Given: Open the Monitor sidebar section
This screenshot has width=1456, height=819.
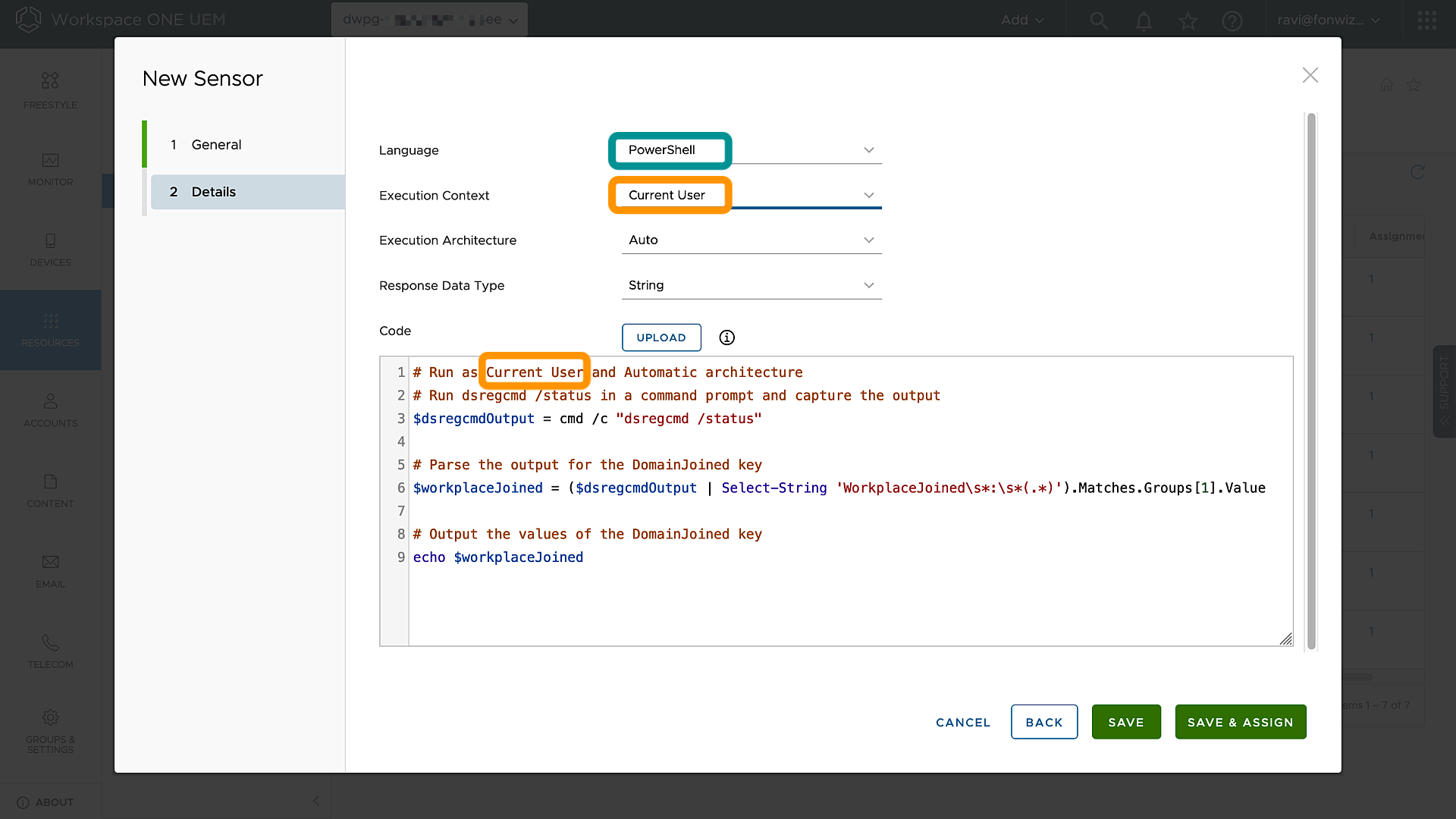Looking at the screenshot, I should [x=50, y=169].
